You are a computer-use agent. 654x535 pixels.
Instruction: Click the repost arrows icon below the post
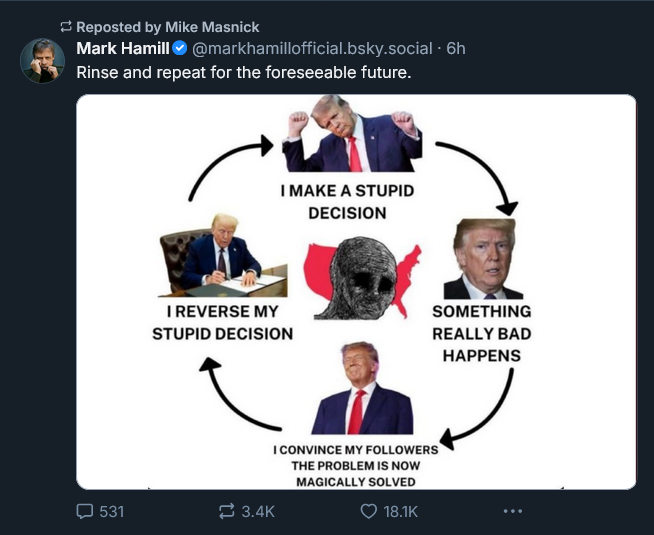click(x=226, y=511)
